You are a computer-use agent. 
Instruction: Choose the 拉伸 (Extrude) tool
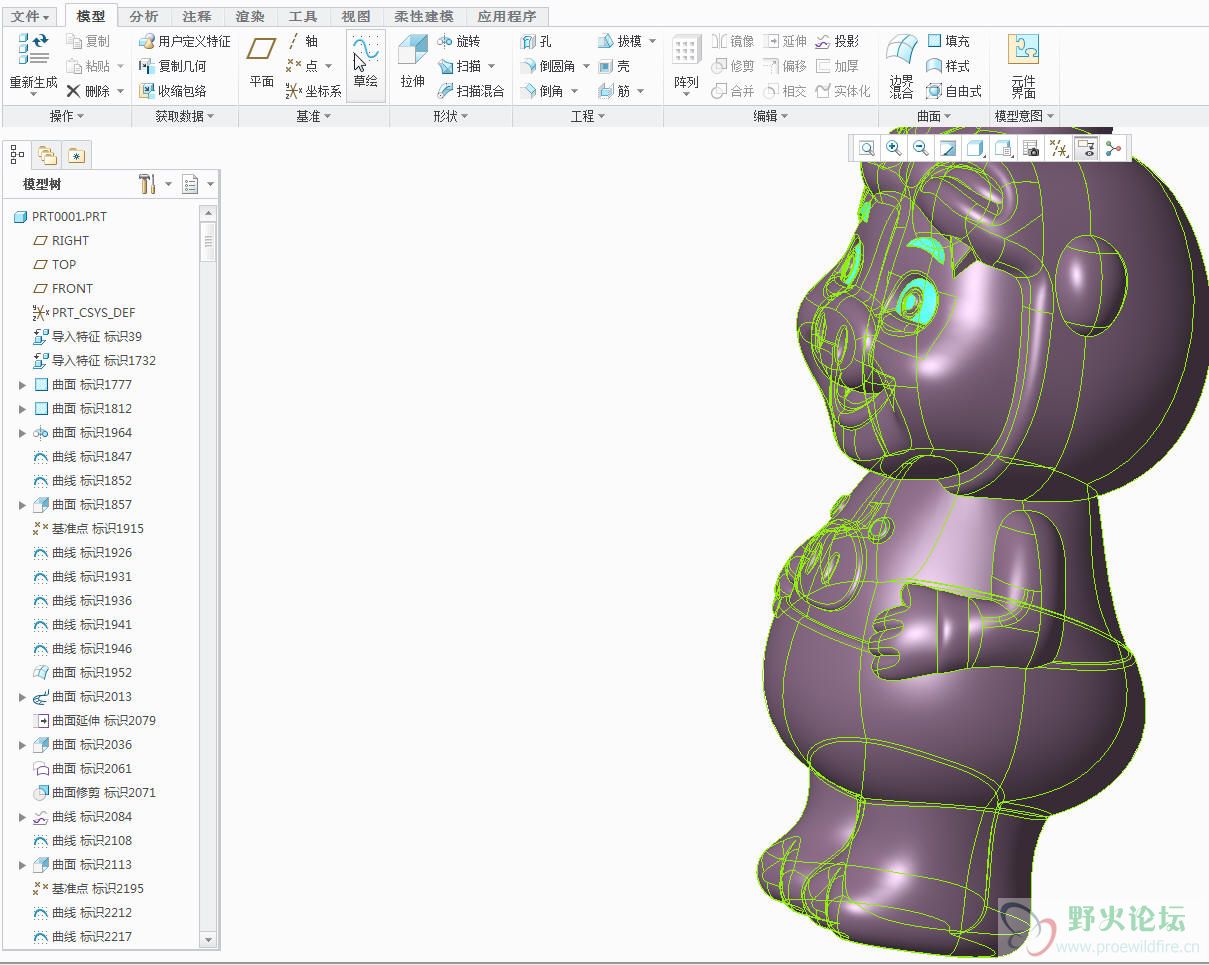(413, 62)
